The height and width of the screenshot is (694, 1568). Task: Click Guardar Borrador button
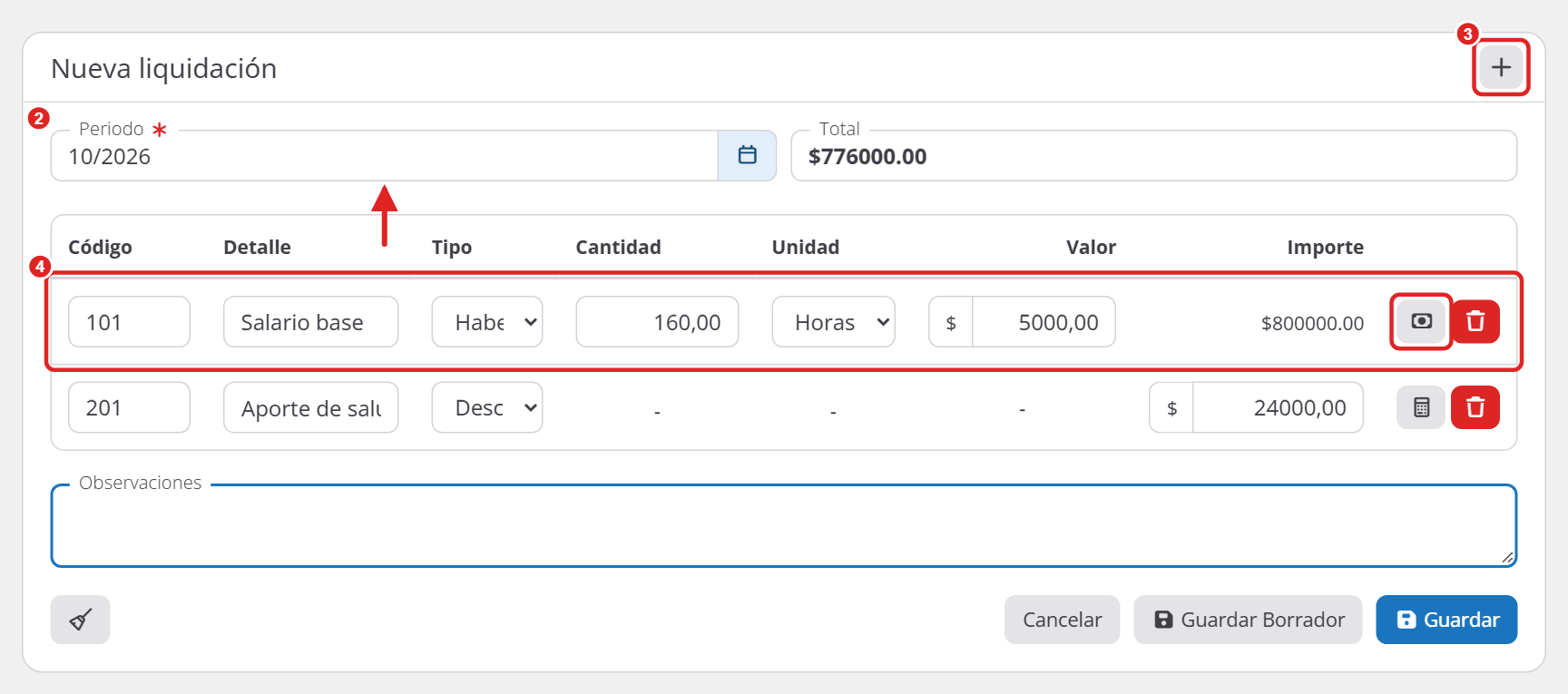pos(1248,620)
